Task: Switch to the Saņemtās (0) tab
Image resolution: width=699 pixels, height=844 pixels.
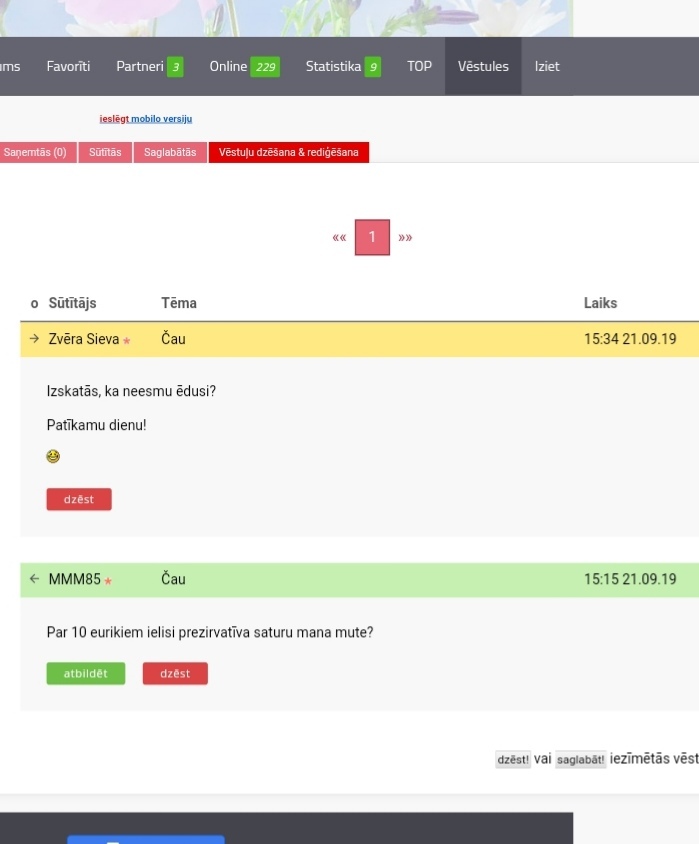Action: pos(36,153)
